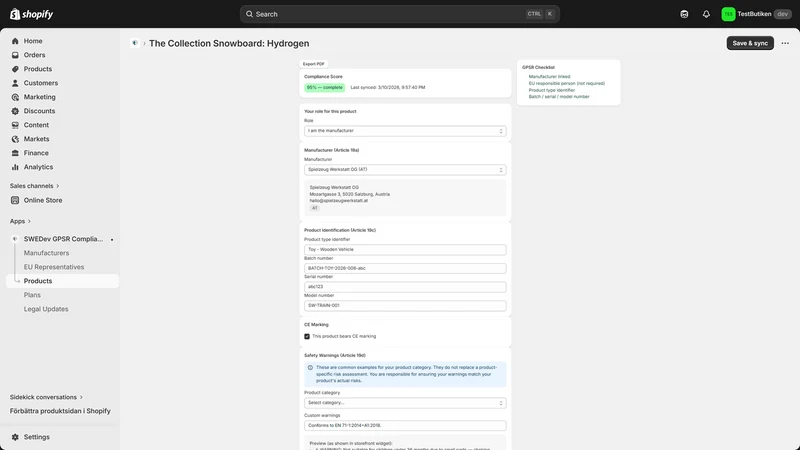The height and width of the screenshot is (450, 800).
Task: Click the Markets globe icon
Action: tap(15, 139)
